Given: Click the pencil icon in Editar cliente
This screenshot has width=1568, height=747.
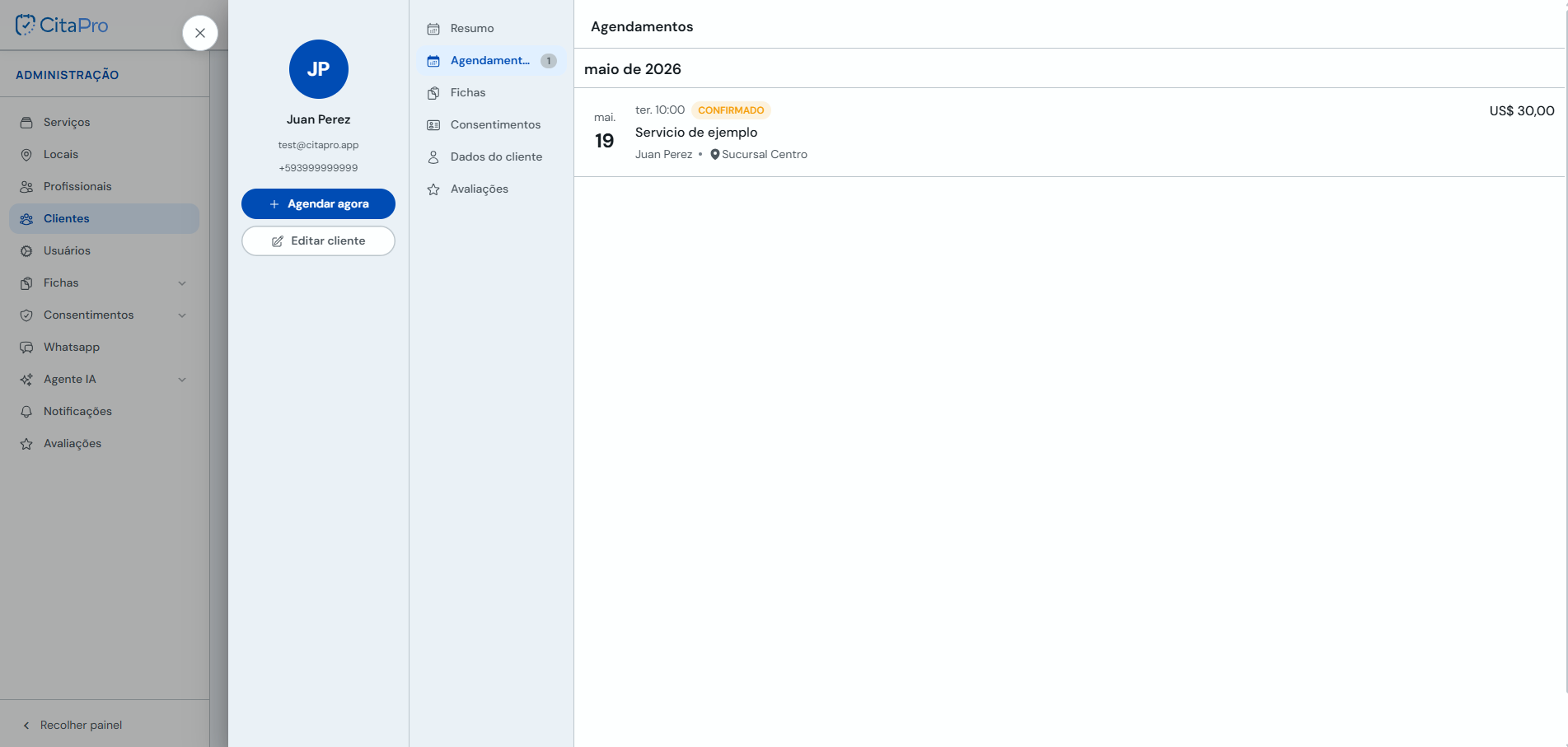Looking at the screenshot, I should click(x=278, y=241).
